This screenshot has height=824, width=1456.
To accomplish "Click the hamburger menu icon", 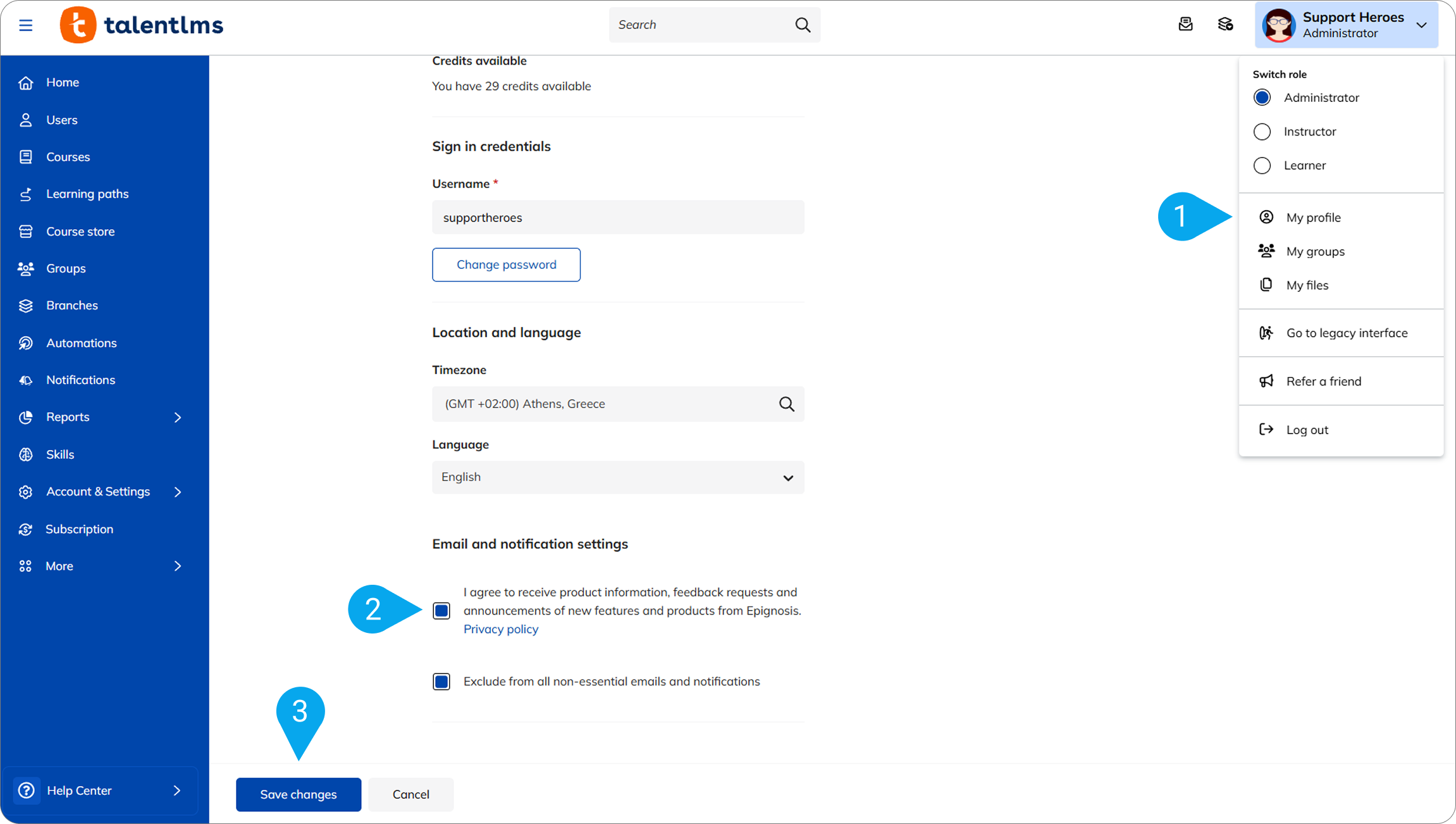I will click(25, 25).
